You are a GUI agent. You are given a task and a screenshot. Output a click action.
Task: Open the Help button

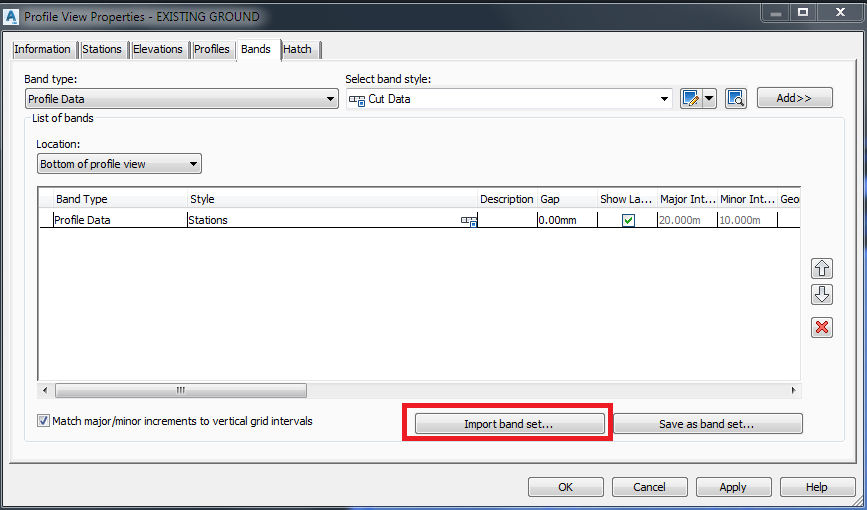coord(817,487)
